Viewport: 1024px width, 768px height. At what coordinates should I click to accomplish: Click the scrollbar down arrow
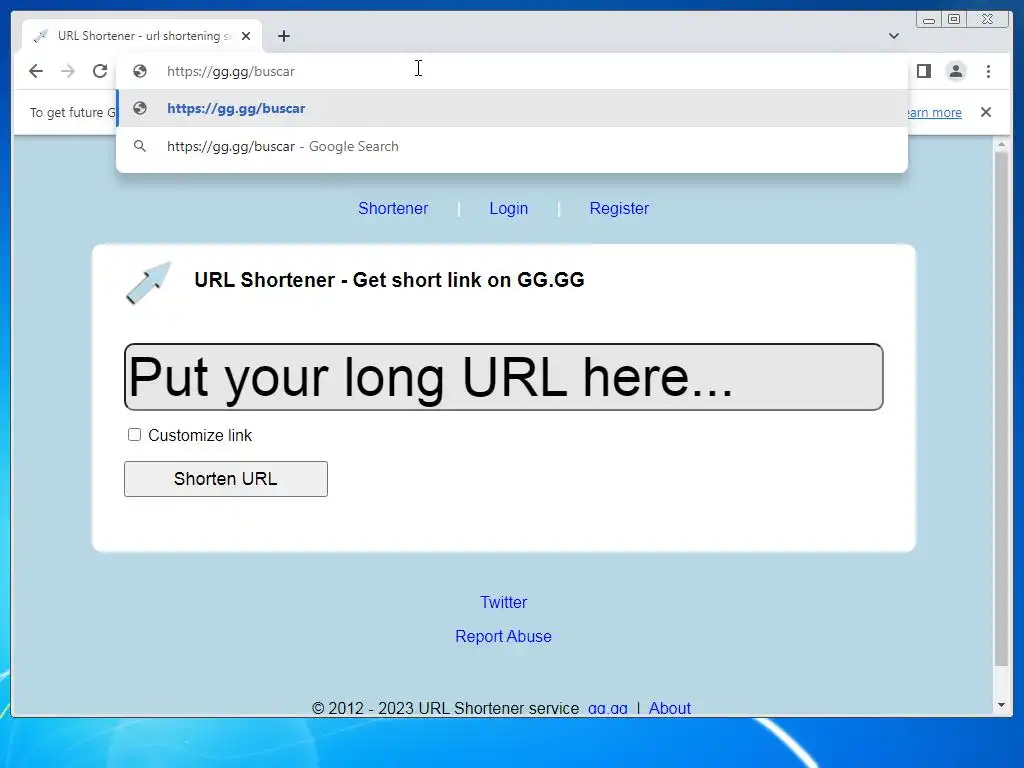tap(1001, 705)
